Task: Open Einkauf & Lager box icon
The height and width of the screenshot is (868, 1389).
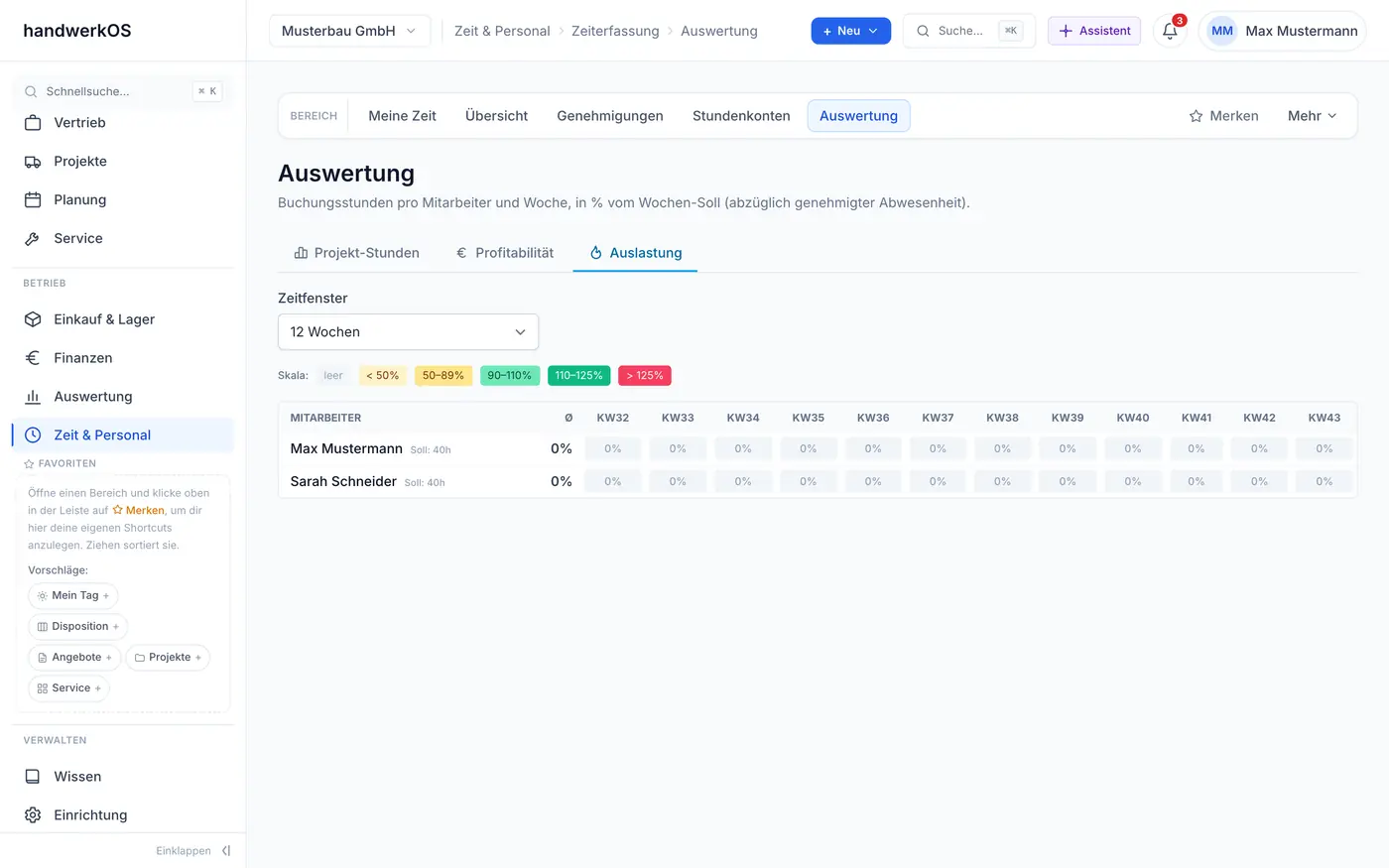Action: tap(33, 319)
